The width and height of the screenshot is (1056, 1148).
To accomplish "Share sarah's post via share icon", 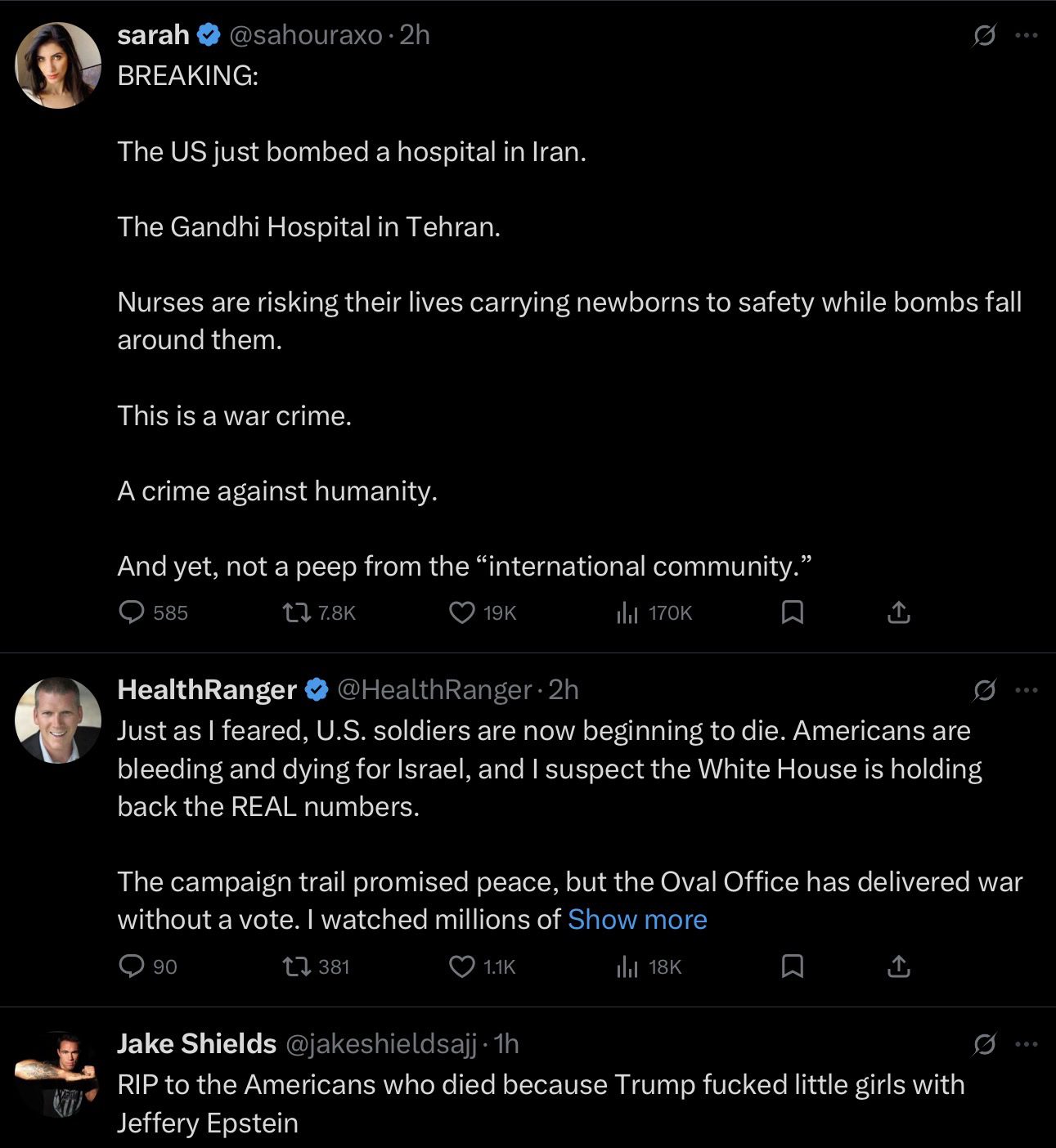I will 898,612.
